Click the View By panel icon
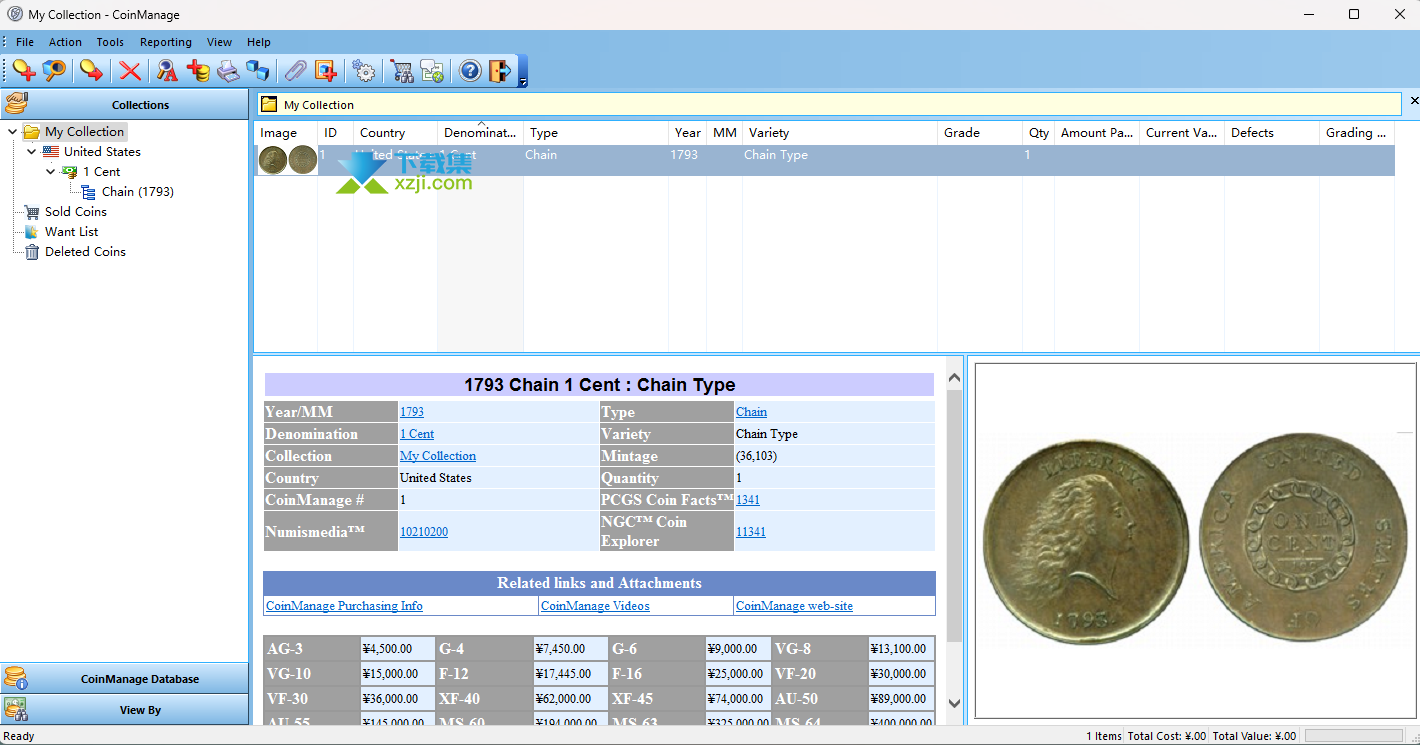1420x745 pixels. [x=15, y=709]
